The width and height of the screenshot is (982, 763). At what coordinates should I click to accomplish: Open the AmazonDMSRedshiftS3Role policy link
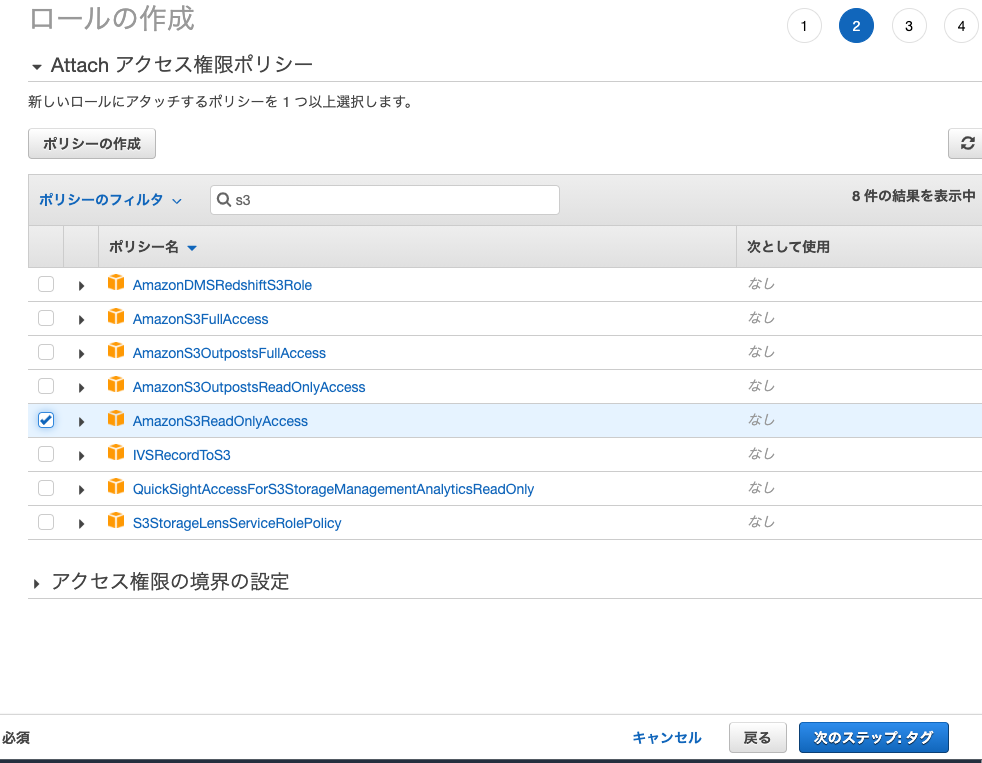click(222, 285)
